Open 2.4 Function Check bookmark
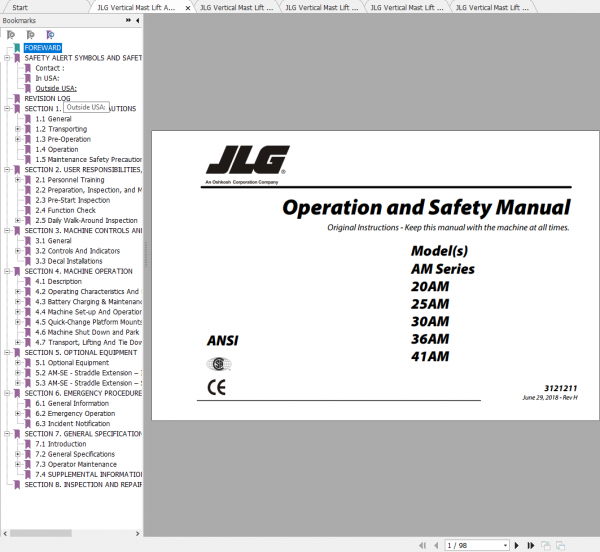Viewport: 600px width, 552px height. point(65,210)
